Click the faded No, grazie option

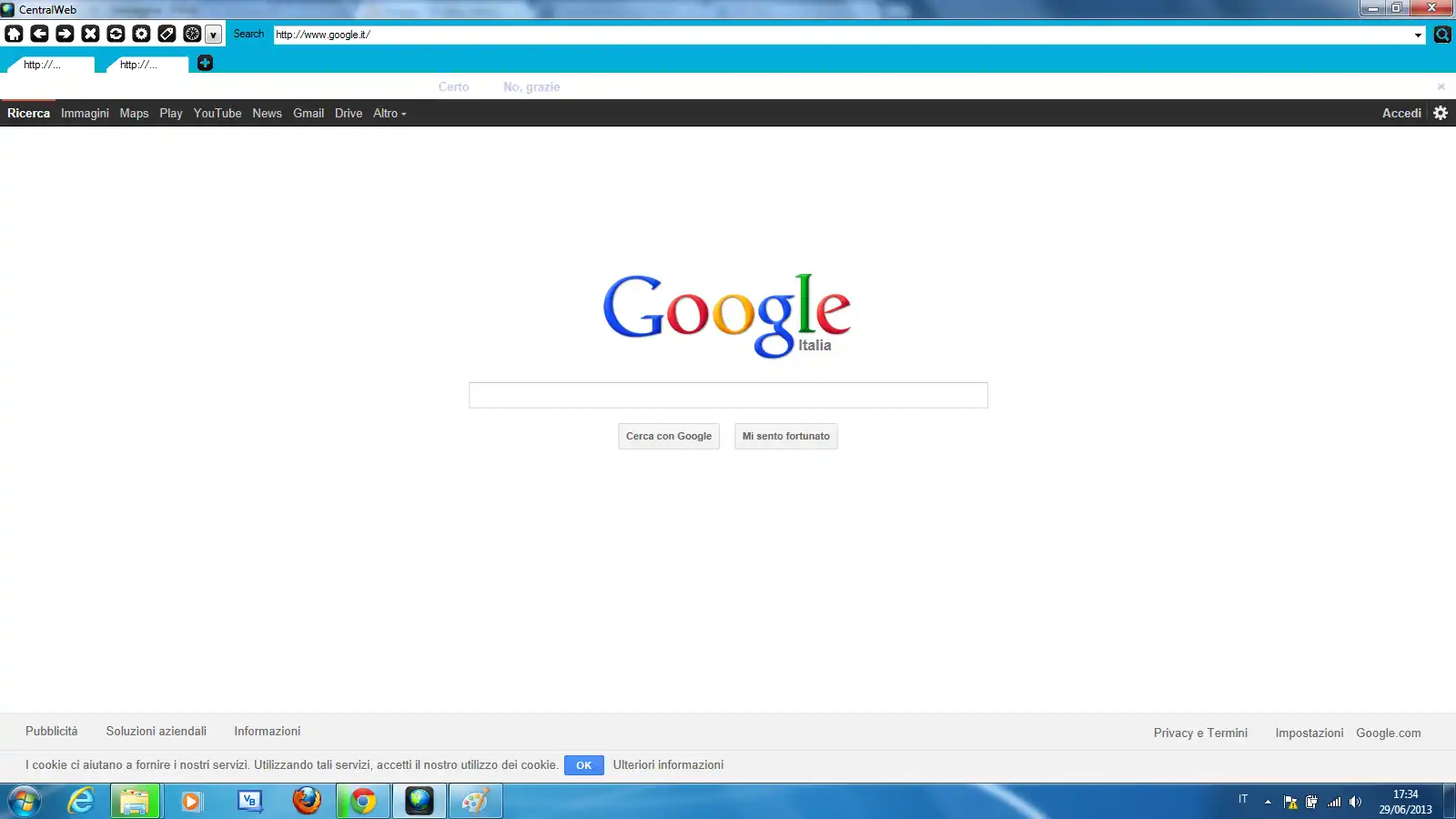click(531, 86)
